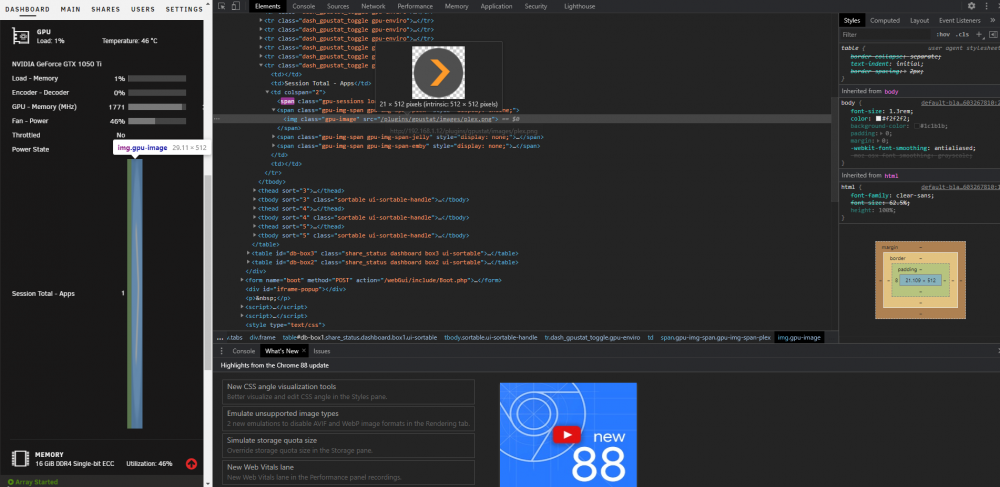Screen dimensions: 1000x487
Task: Switch to the Network panel tab
Action: click(x=373, y=6)
